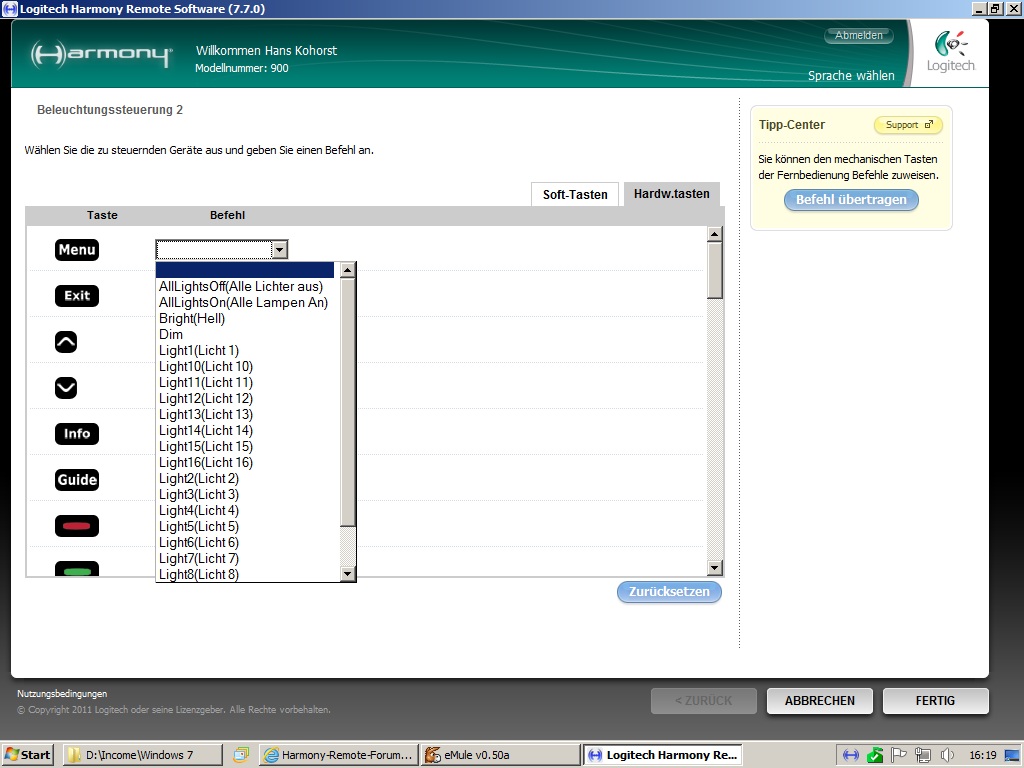
Task: Click the Info key icon
Action: tap(77, 434)
